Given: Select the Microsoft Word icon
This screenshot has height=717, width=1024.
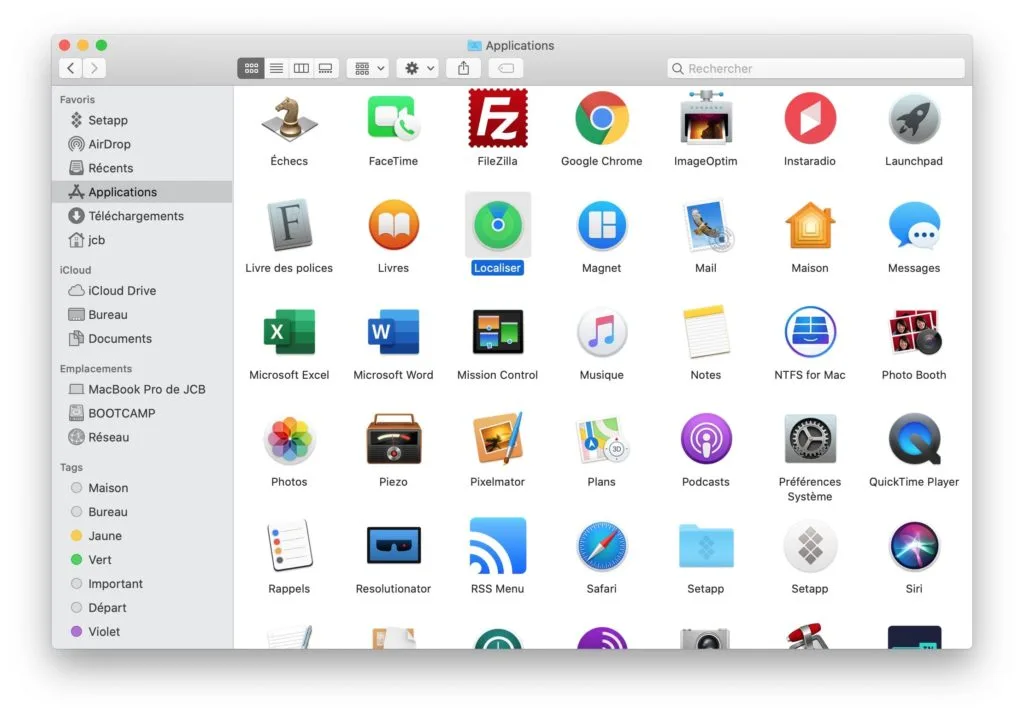Looking at the screenshot, I should [393, 332].
